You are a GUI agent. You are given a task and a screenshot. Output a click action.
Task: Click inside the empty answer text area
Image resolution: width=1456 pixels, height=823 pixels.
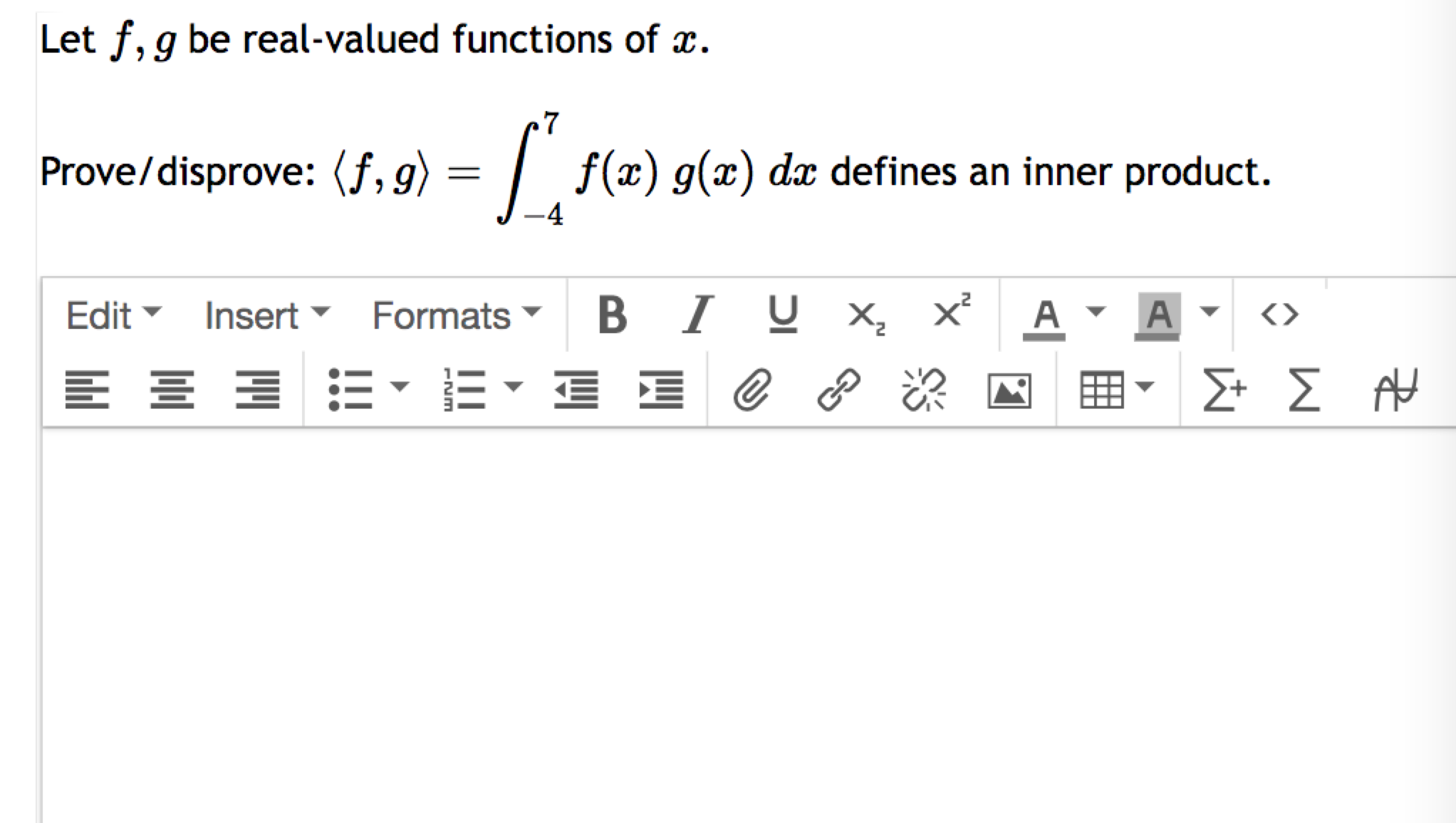712,605
